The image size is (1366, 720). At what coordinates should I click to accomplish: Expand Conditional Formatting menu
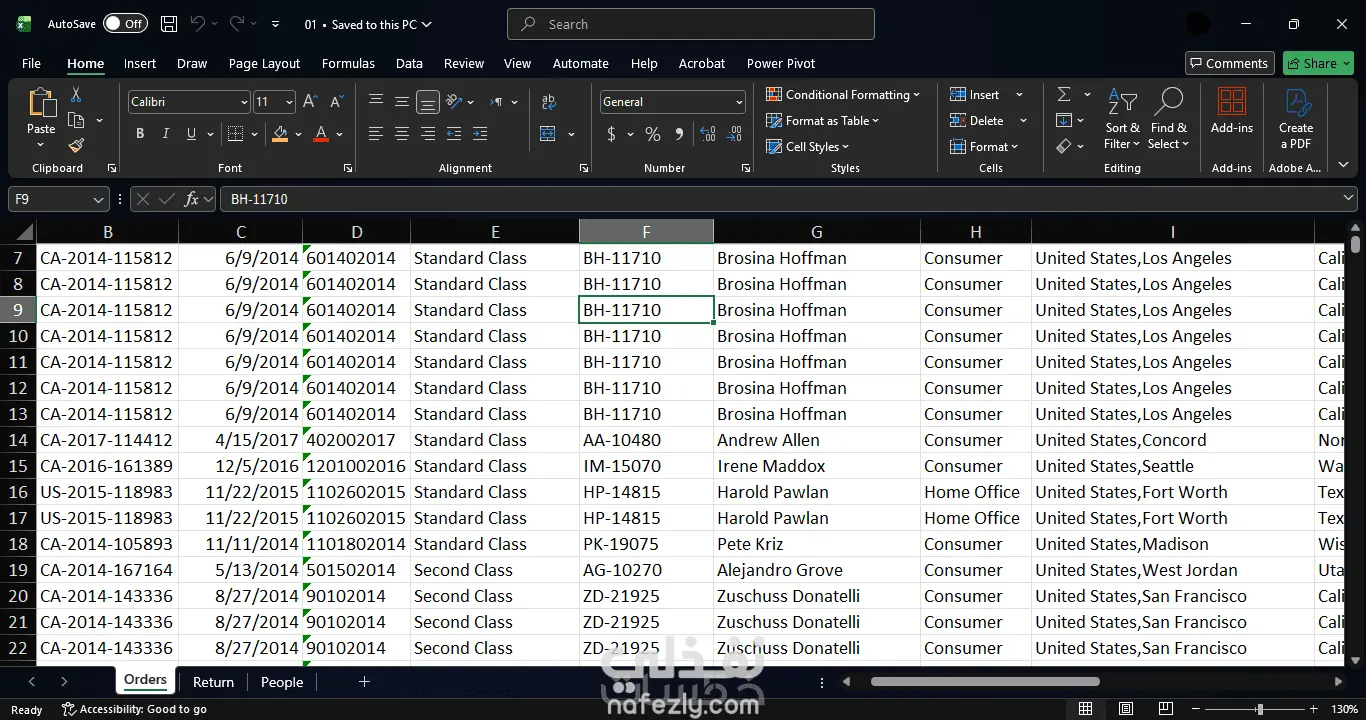843,95
